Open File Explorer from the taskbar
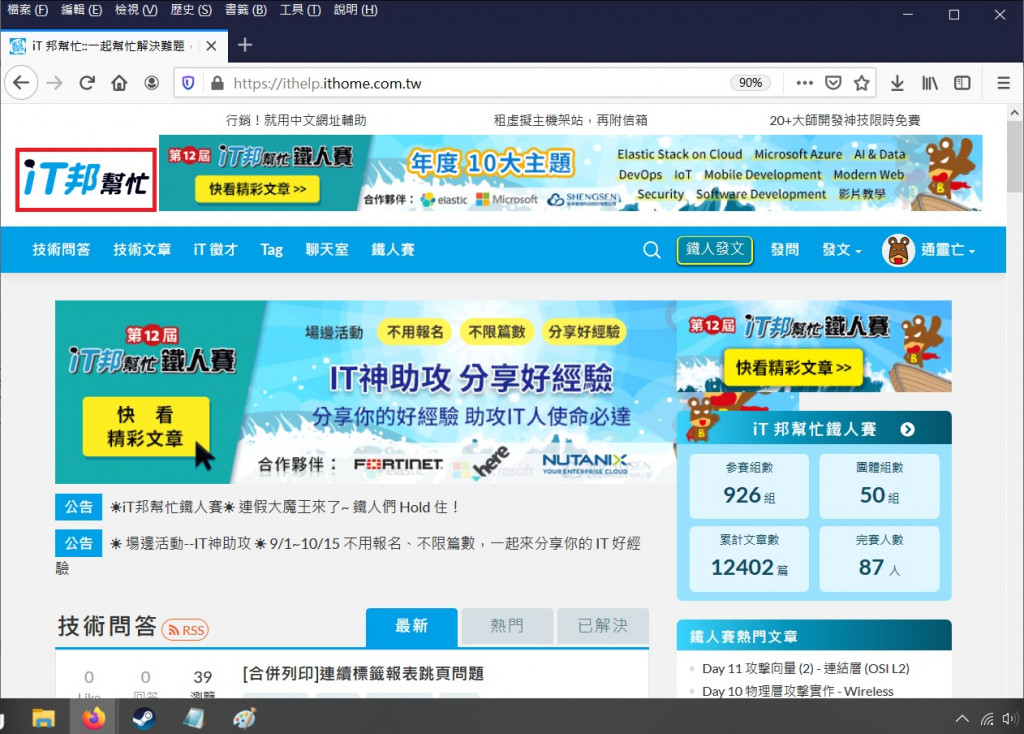Image resolution: width=1024 pixels, height=734 pixels. (x=43, y=718)
